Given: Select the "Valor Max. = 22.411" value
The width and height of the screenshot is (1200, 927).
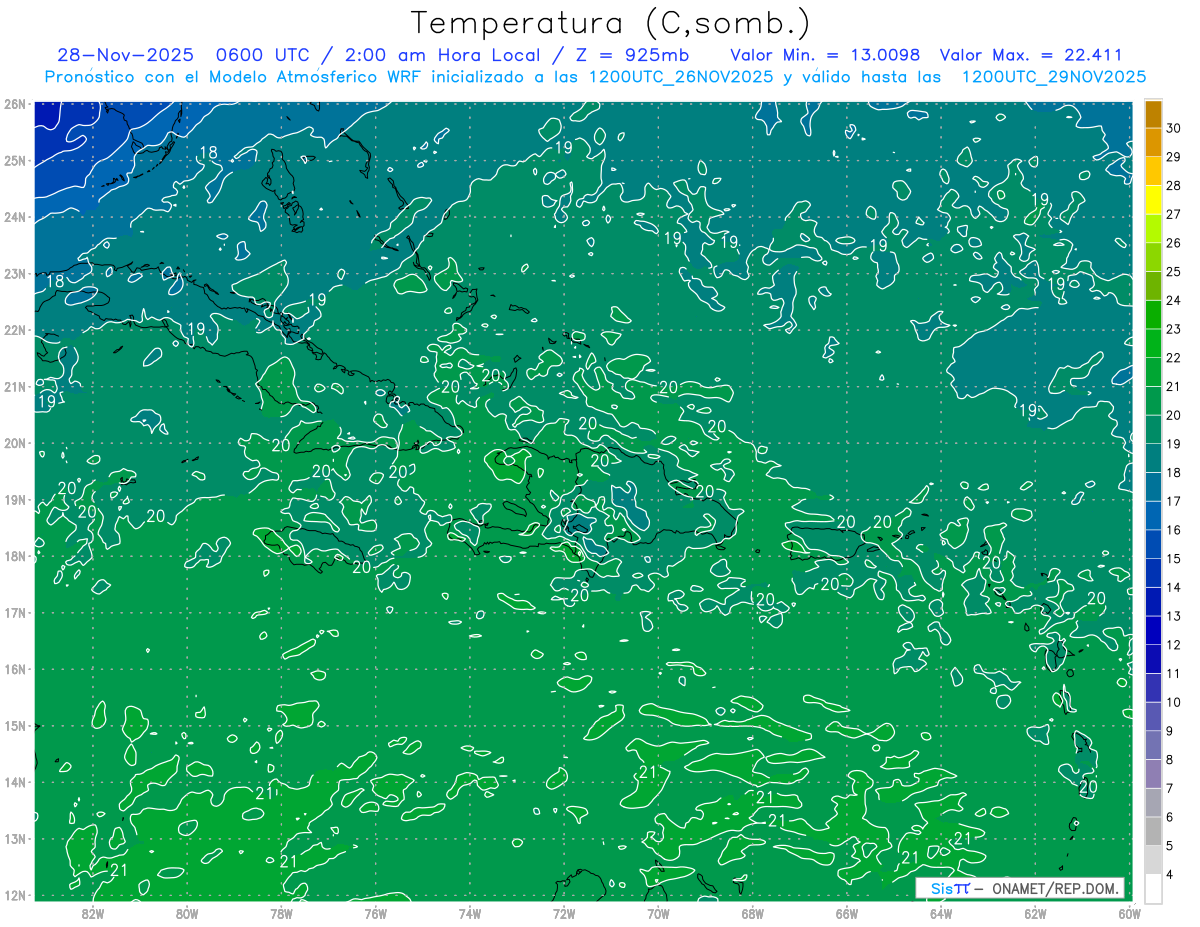Looking at the screenshot, I should pyautogui.click(x=1032, y=55).
